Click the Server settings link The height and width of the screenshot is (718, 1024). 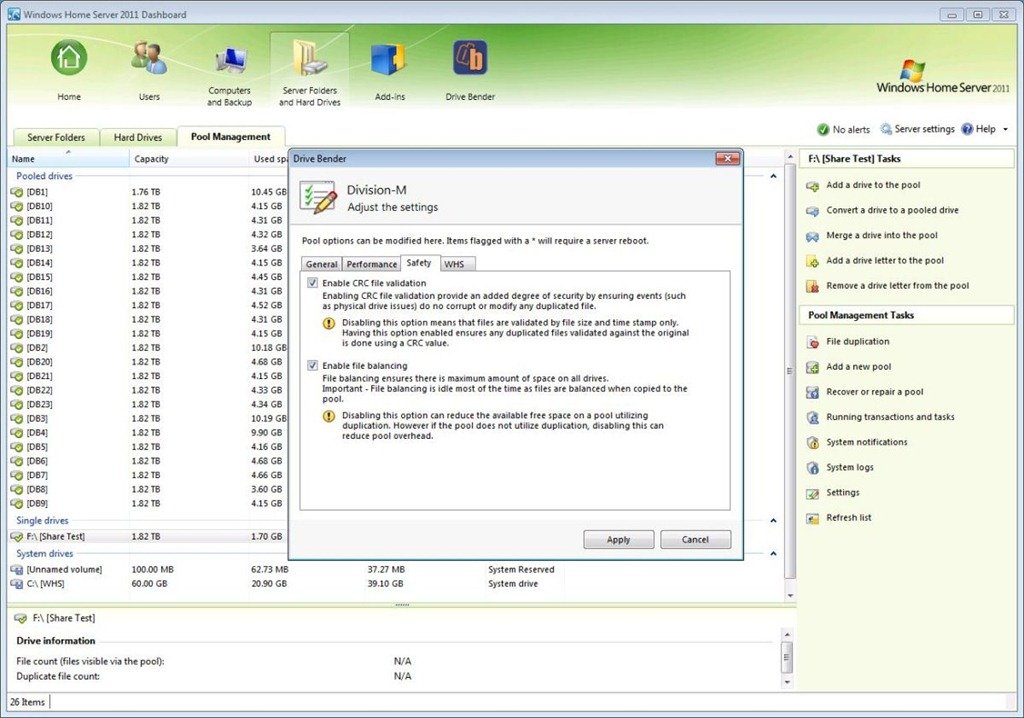[x=924, y=129]
